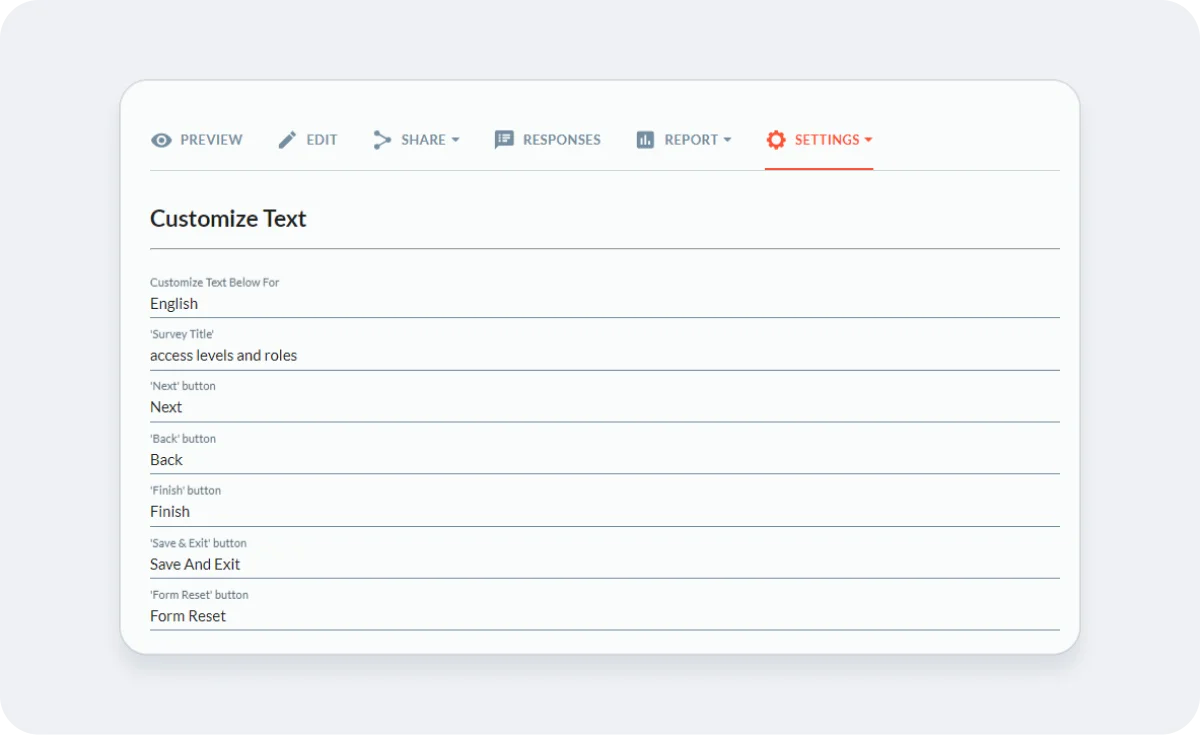
Task: Edit the Survey Title field text
Action: (x=605, y=356)
